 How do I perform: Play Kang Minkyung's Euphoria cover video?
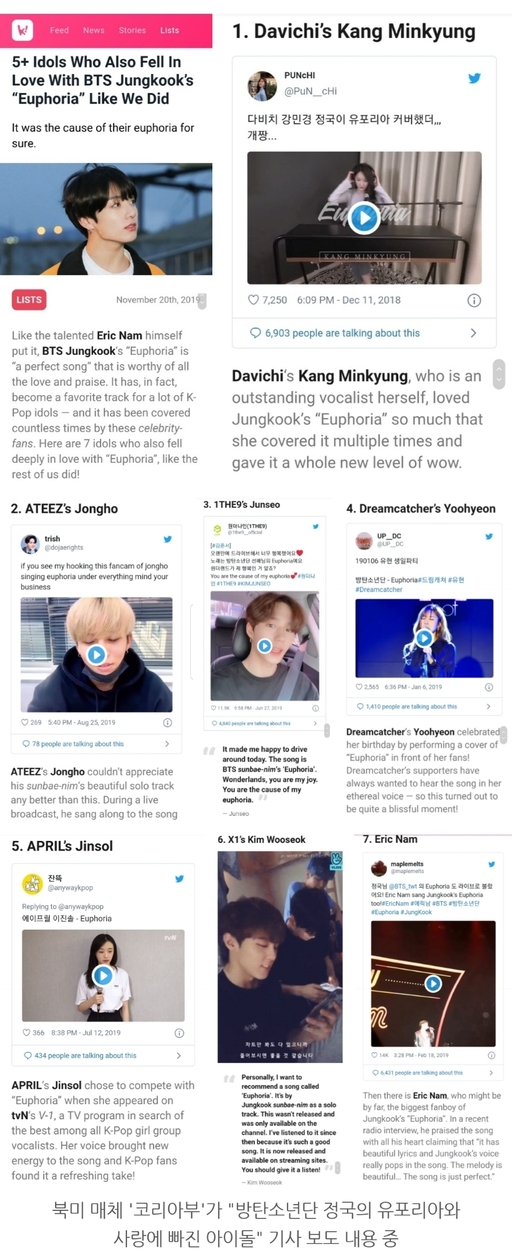point(364,217)
